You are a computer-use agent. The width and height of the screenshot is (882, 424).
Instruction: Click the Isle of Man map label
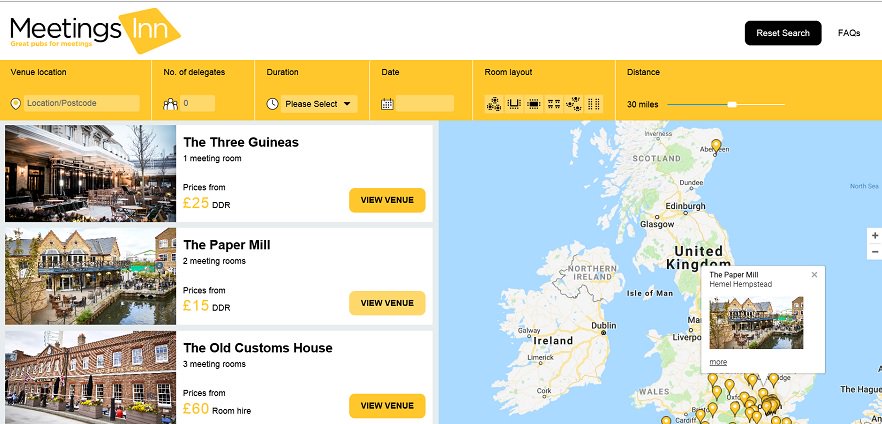point(650,293)
